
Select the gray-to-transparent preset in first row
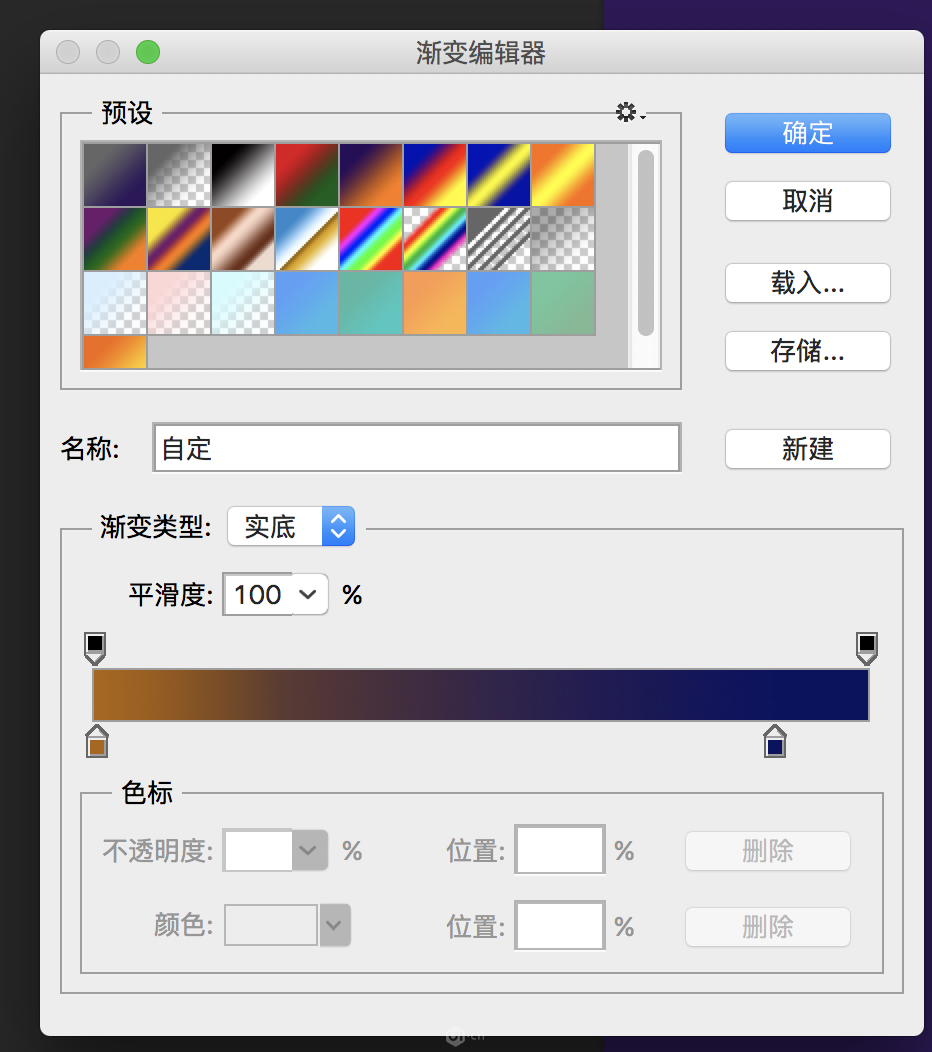click(x=179, y=174)
